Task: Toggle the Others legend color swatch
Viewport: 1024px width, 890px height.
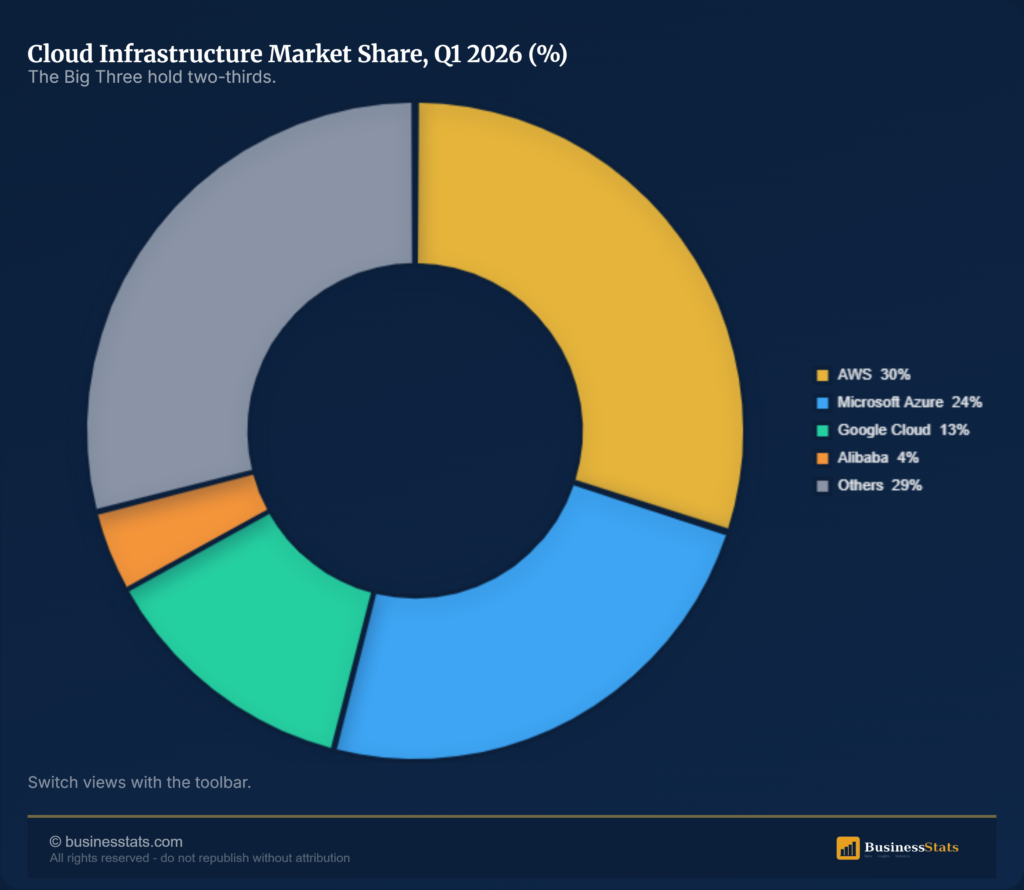Action: [822, 486]
